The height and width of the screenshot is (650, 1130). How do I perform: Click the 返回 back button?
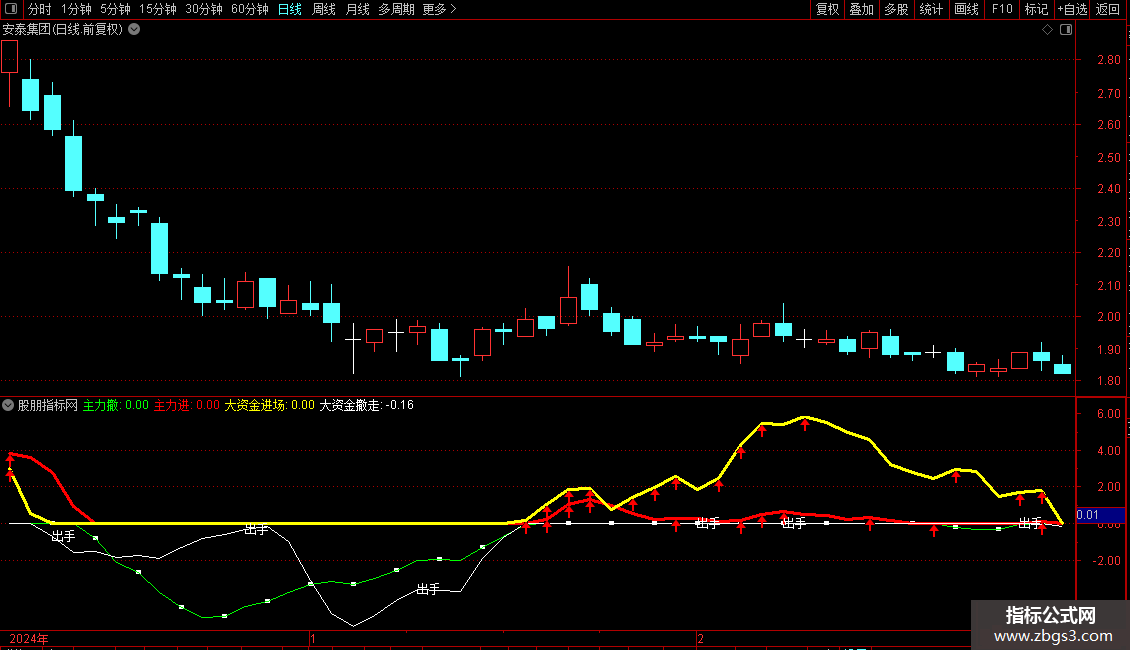click(x=1108, y=9)
